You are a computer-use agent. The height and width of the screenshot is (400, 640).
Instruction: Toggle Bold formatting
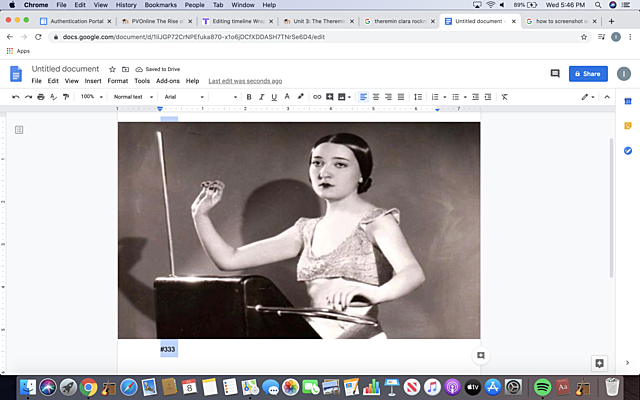(x=249, y=97)
